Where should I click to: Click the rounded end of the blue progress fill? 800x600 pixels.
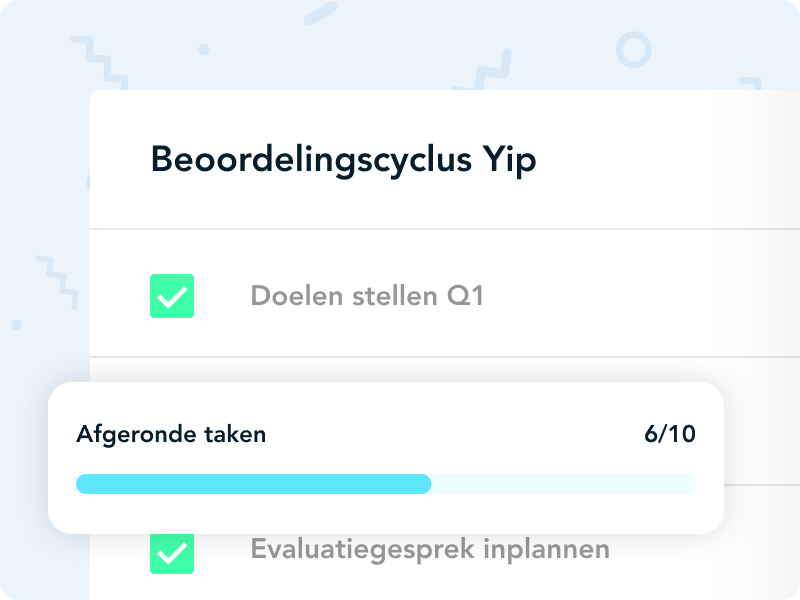click(426, 484)
